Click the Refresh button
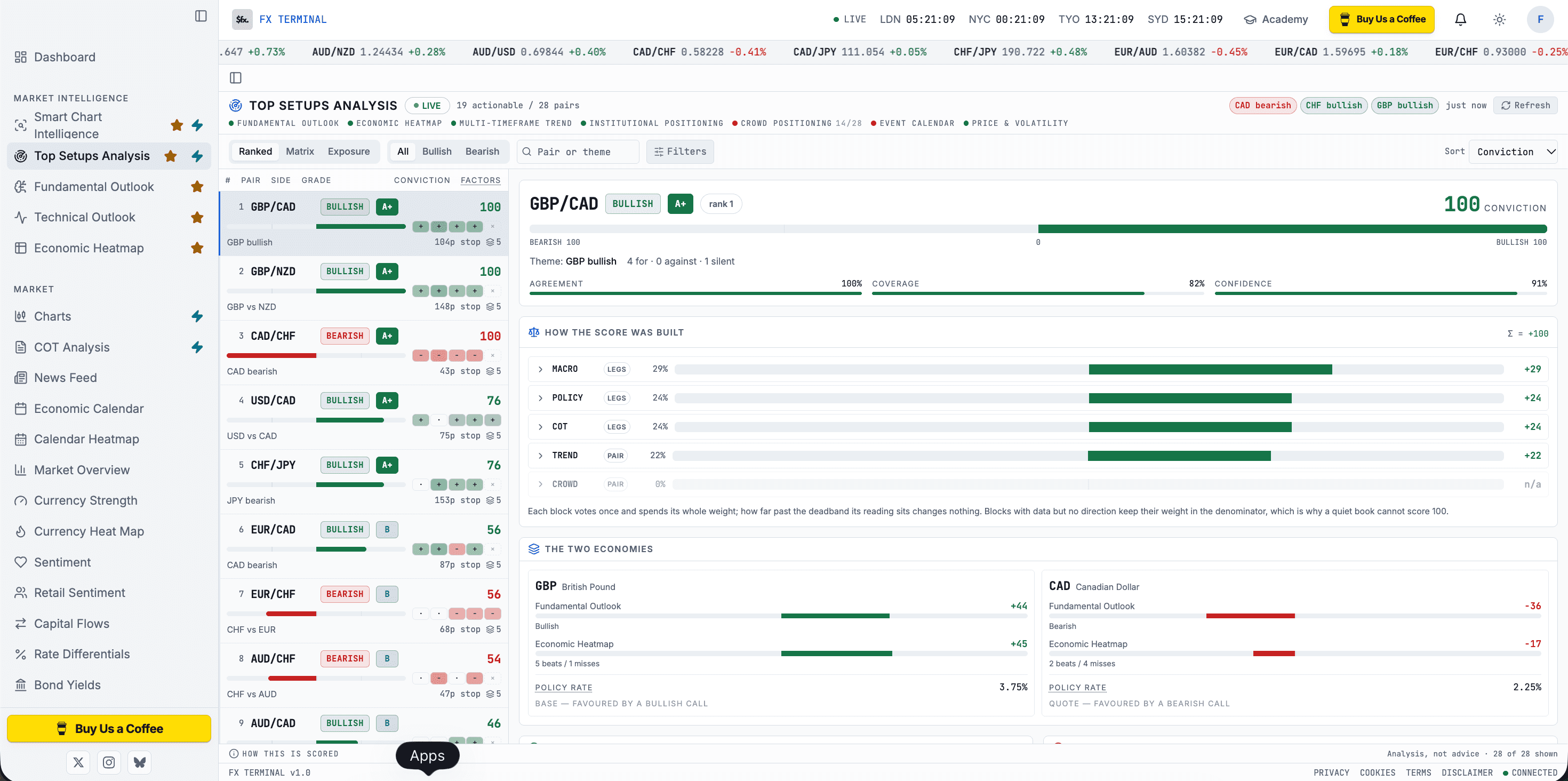This screenshot has width=1568, height=781. pyautogui.click(x=1525, y=105)
